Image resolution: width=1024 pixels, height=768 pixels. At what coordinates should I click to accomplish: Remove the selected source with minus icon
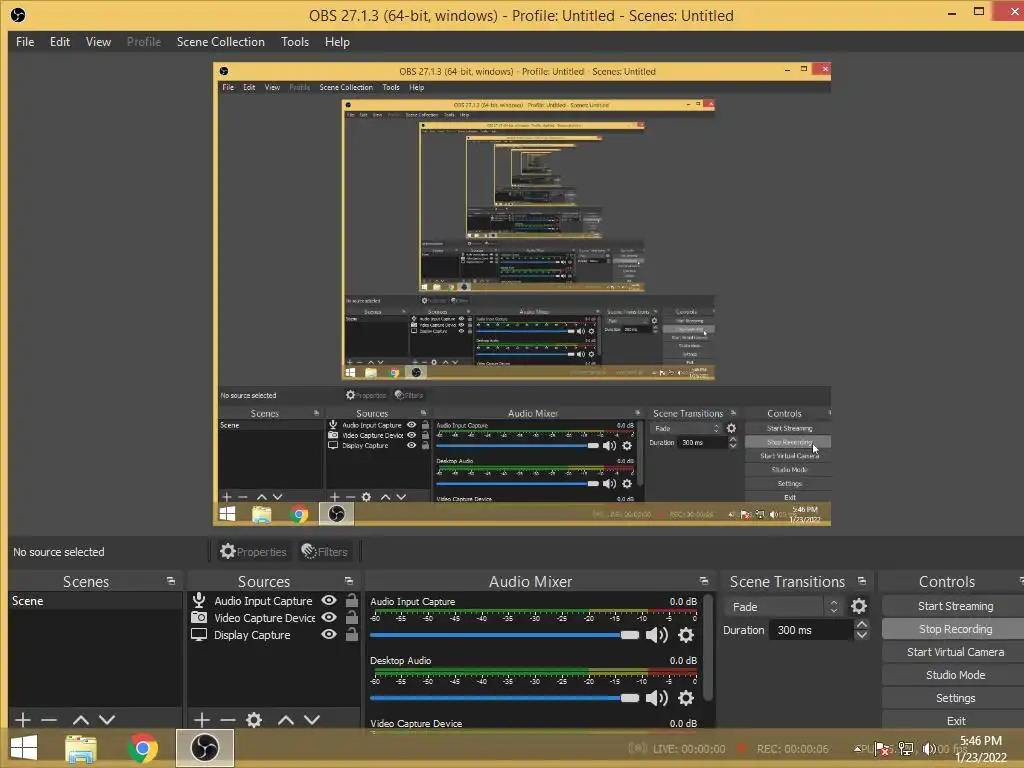coord(228,720)
